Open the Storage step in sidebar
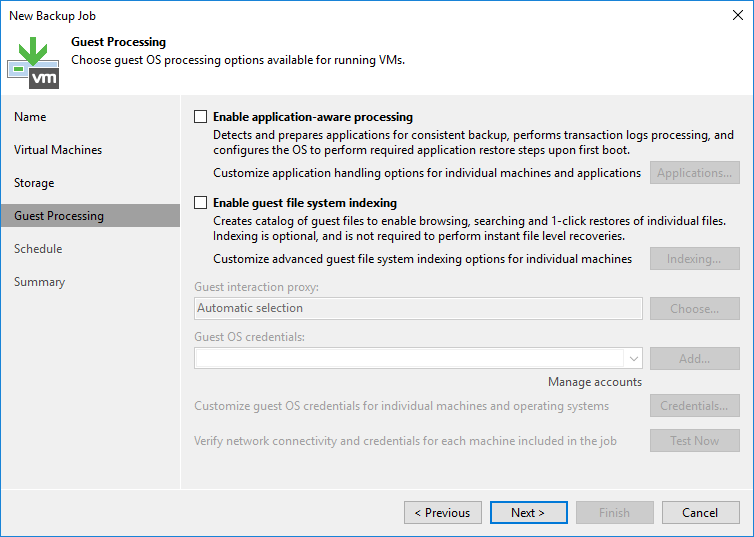754x537 pixels. point(34,183)
